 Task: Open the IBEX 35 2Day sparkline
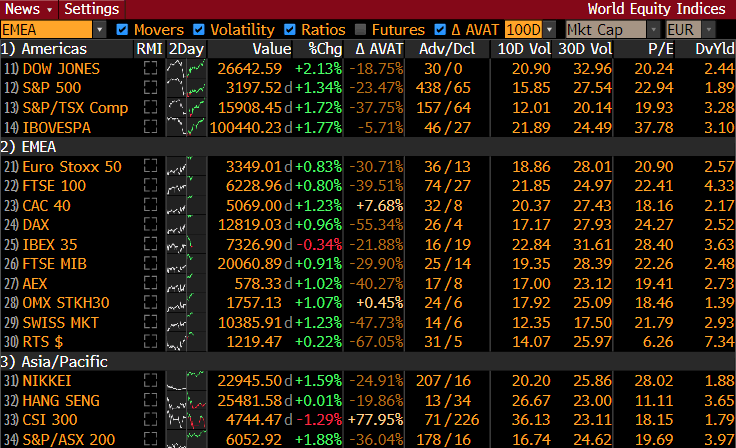[186, 245]
